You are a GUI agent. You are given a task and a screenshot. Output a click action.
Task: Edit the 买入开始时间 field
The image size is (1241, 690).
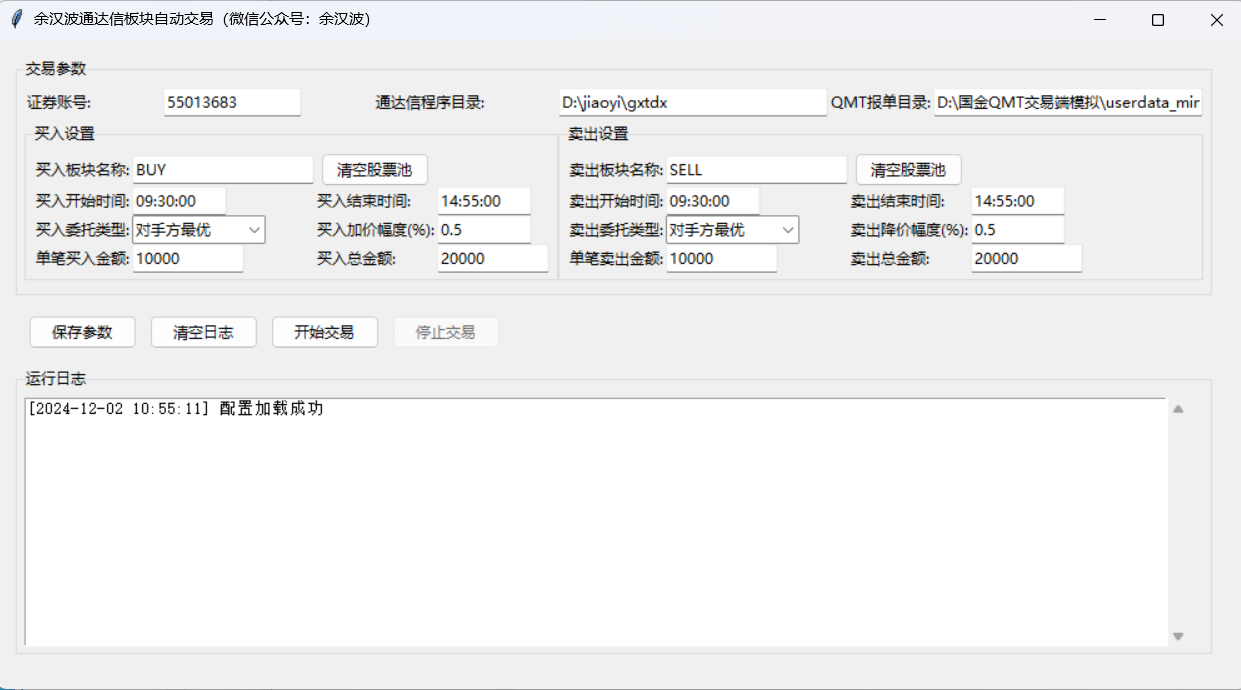point(179,201)
